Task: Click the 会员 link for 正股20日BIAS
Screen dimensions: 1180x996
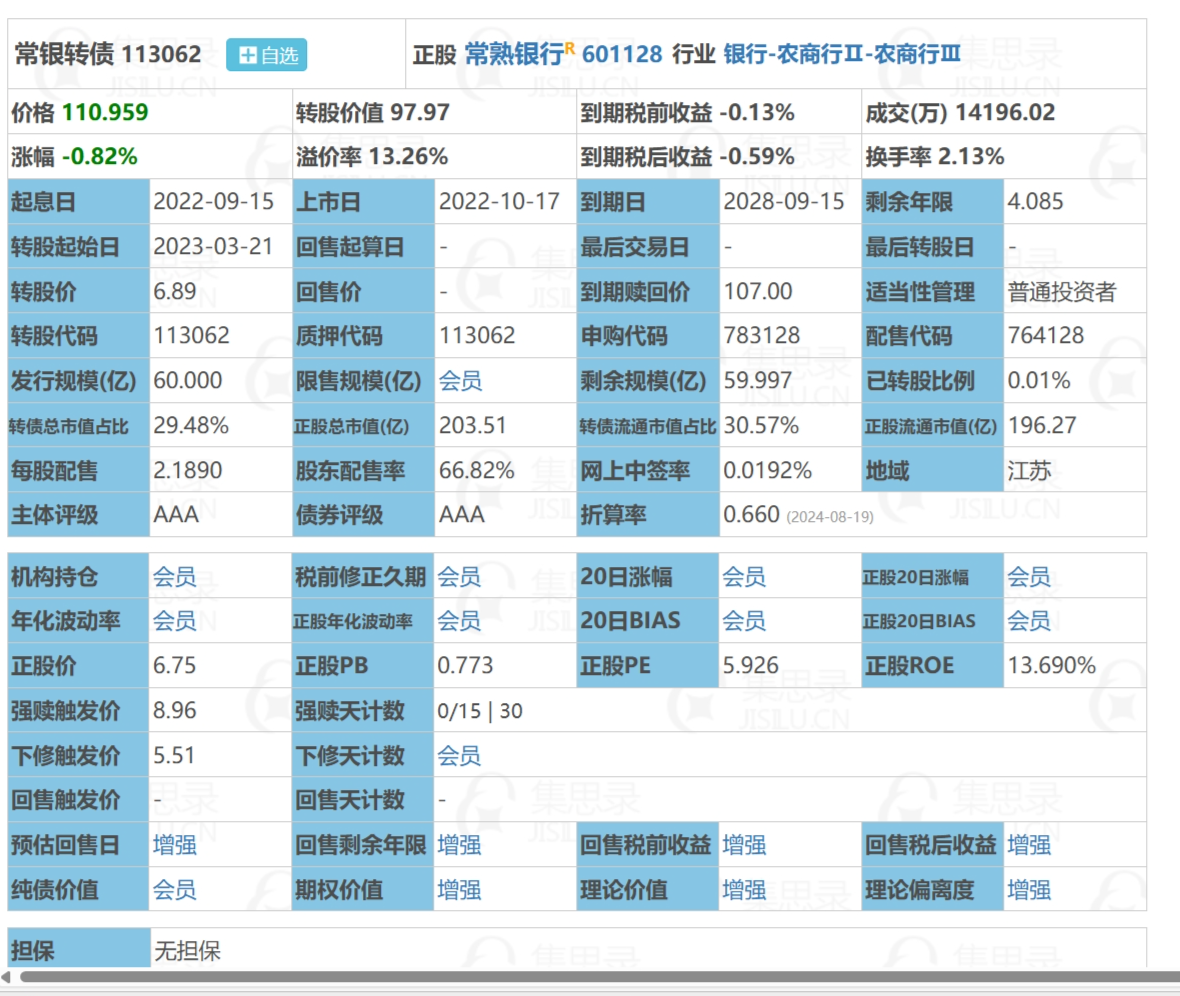Action: pyautogui.click(x=1028, y=621)
